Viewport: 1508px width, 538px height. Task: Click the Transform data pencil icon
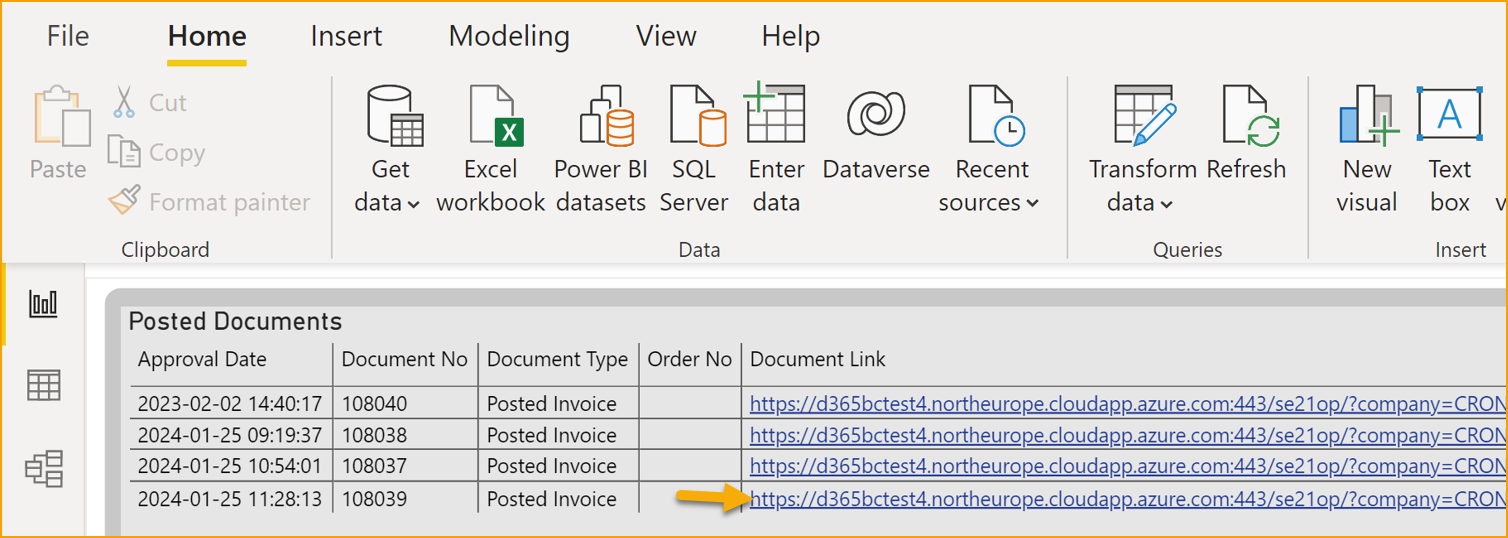(1145, 115)
